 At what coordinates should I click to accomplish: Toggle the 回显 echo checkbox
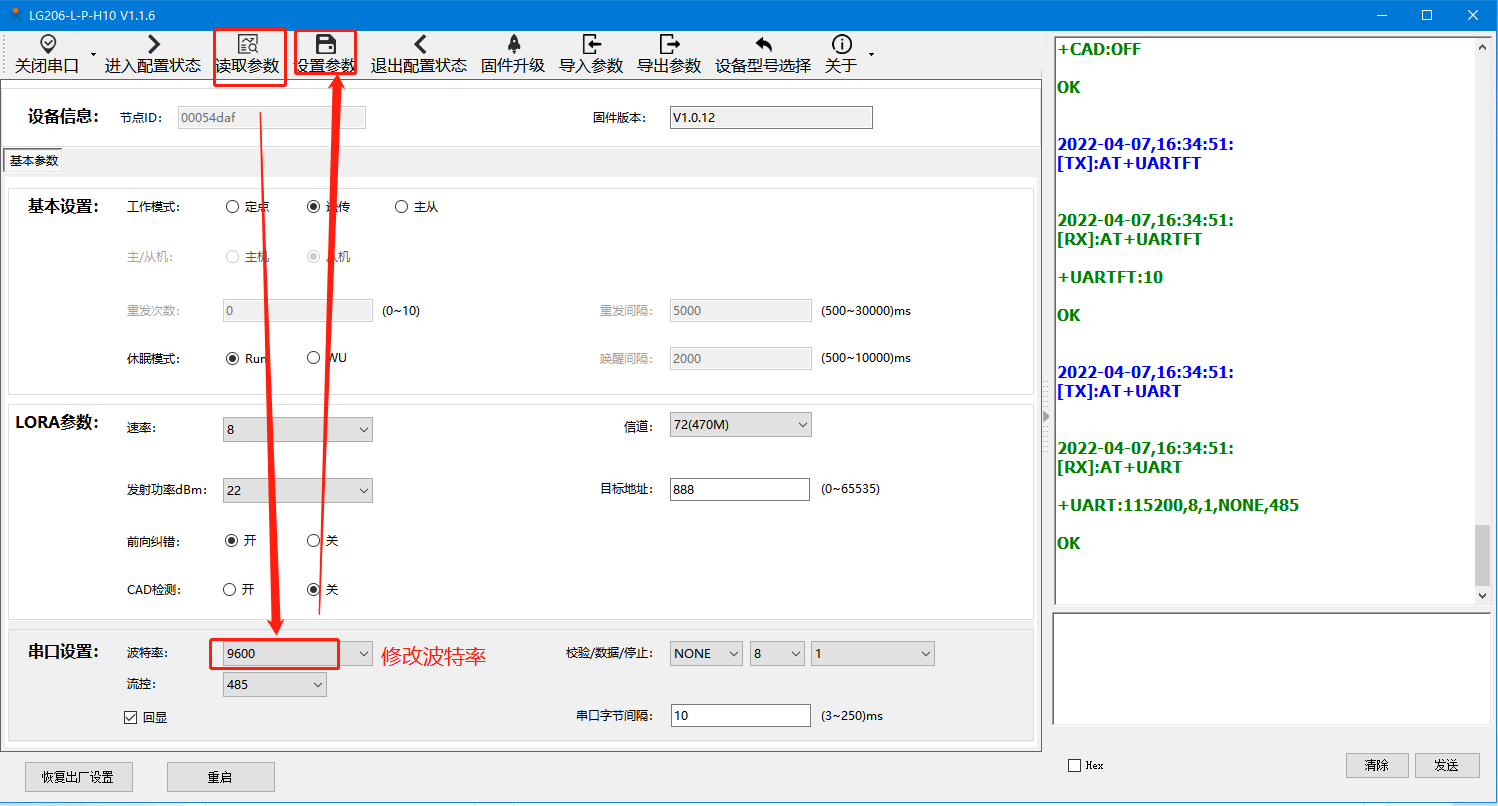point(130,717)
